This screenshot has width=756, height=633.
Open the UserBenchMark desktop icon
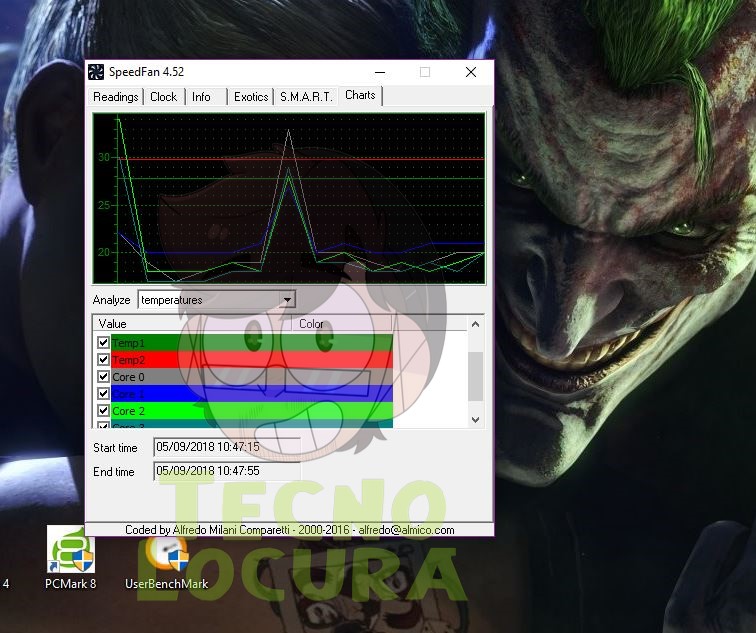click(167, 562)
